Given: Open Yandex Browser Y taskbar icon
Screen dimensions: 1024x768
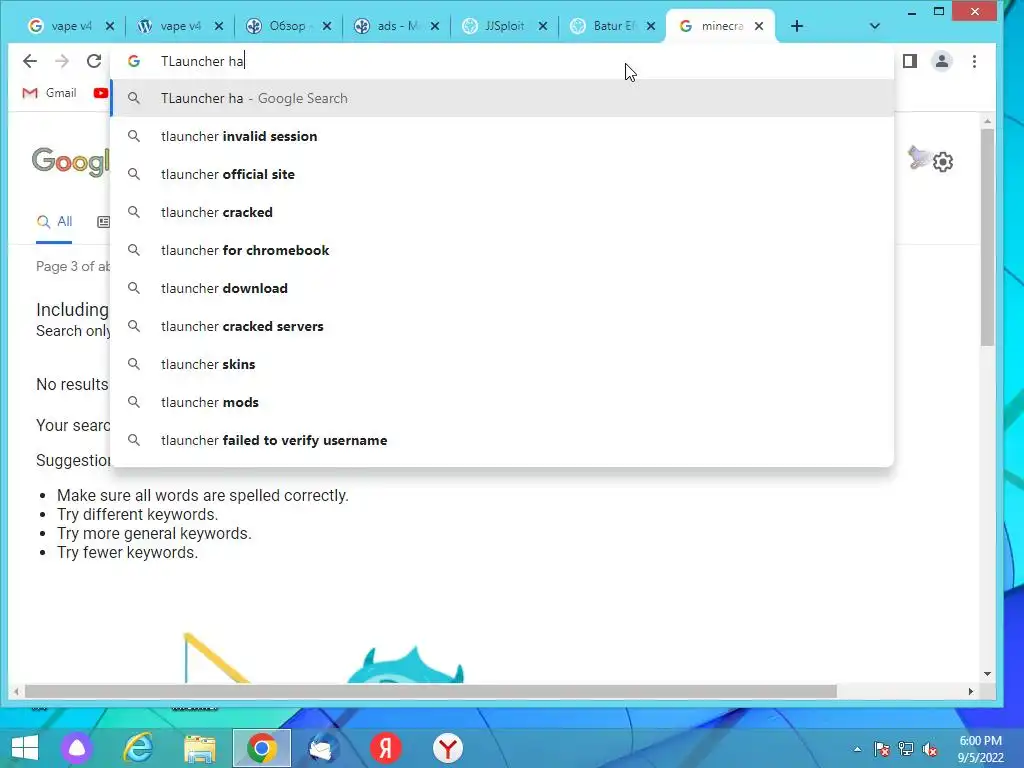Looking at the screenshot, I should coord(448,748).
